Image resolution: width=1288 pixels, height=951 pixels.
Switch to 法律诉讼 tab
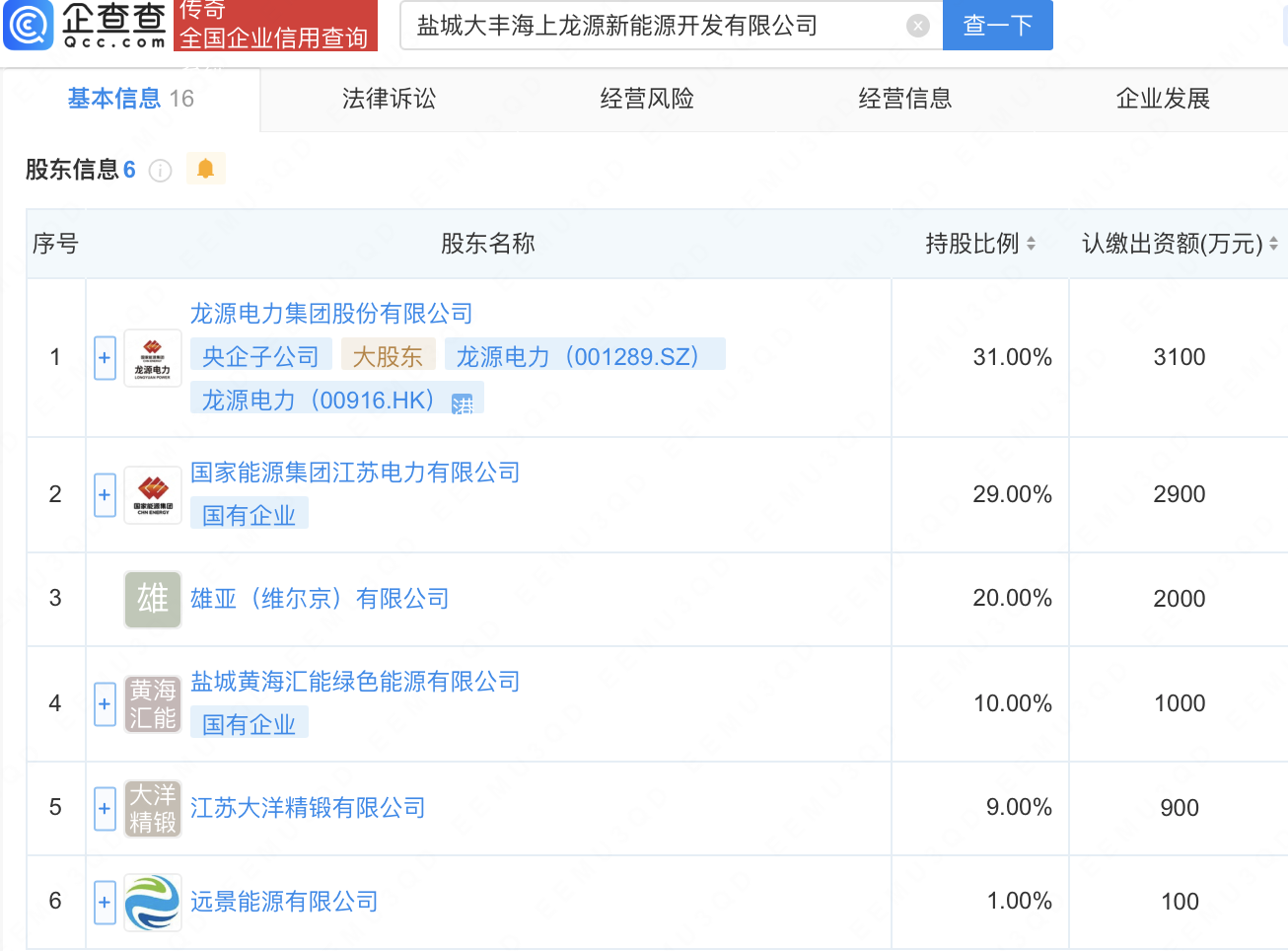click(389, 99)
